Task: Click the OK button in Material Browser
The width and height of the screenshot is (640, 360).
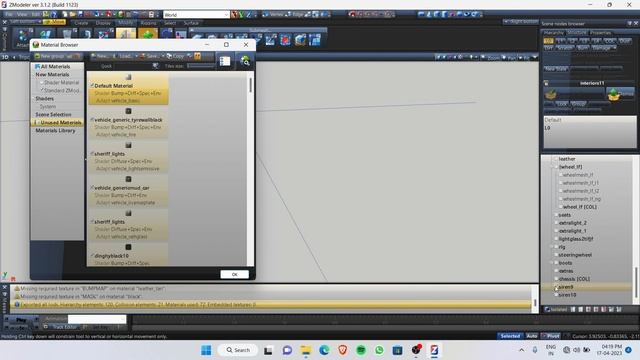Action: click(234, 274)
